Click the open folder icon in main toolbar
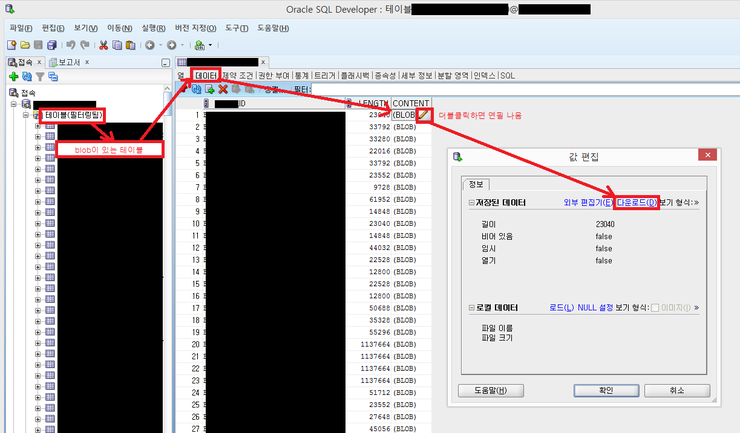 coord(25,45)
